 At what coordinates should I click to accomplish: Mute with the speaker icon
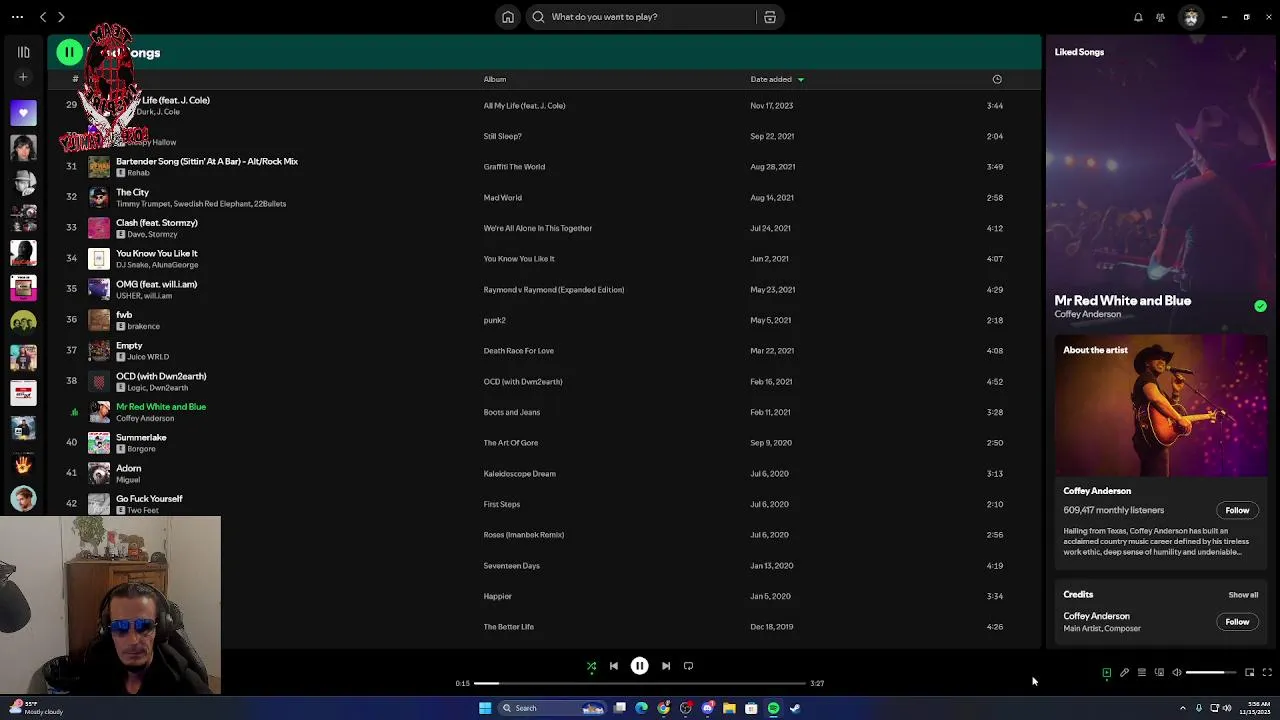[1177, 673]
